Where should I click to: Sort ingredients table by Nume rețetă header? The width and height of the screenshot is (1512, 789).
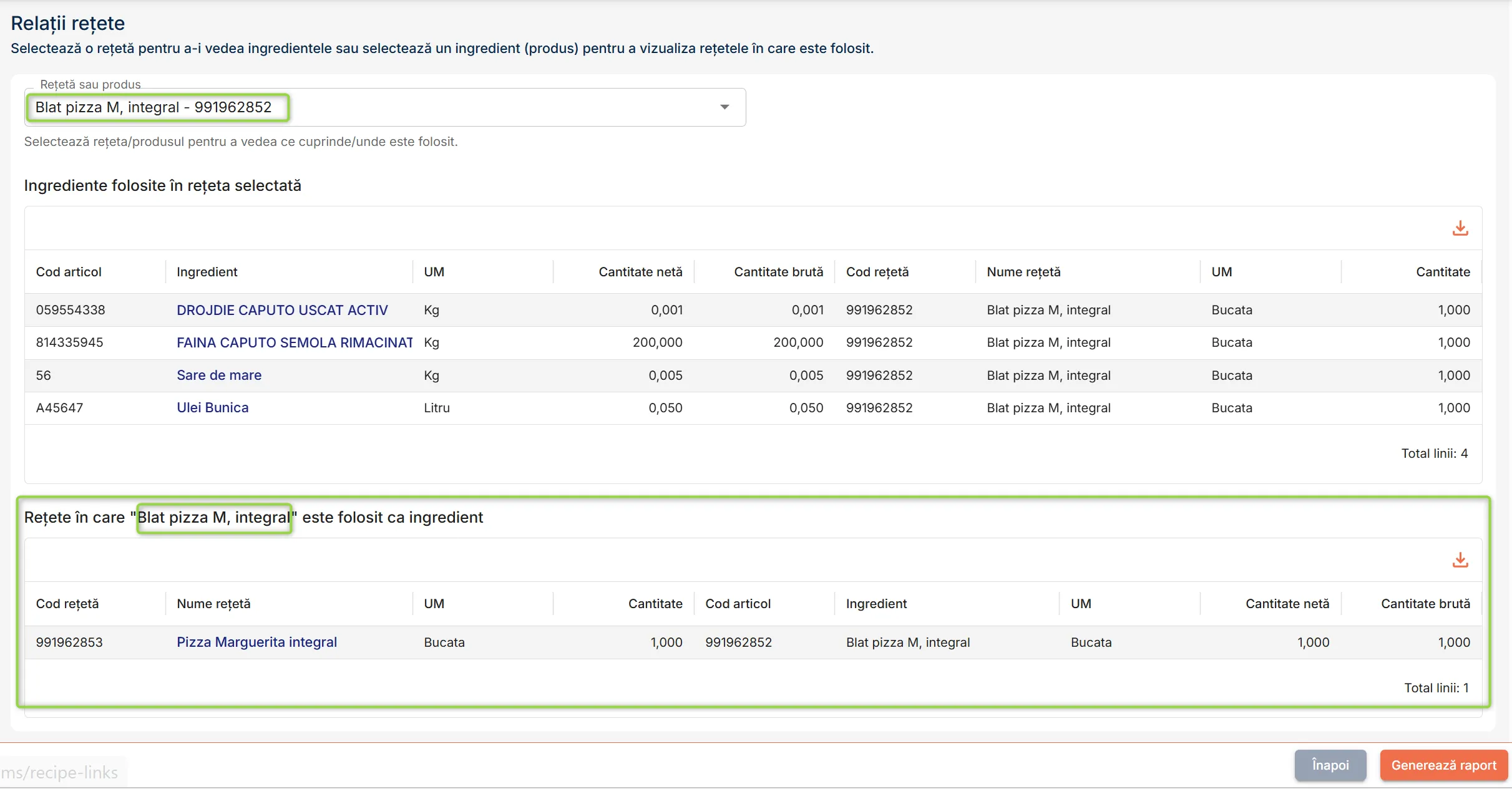1023,272
